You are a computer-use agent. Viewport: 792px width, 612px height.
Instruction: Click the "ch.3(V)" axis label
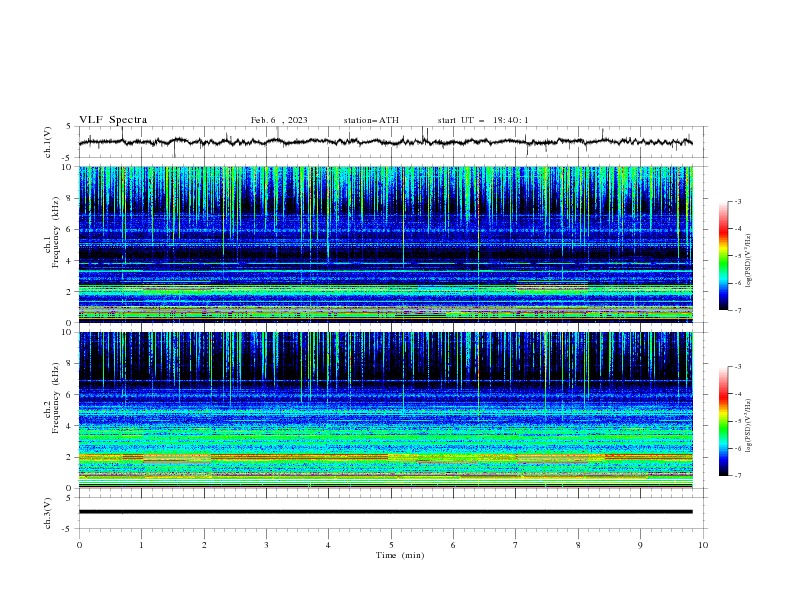48,513
